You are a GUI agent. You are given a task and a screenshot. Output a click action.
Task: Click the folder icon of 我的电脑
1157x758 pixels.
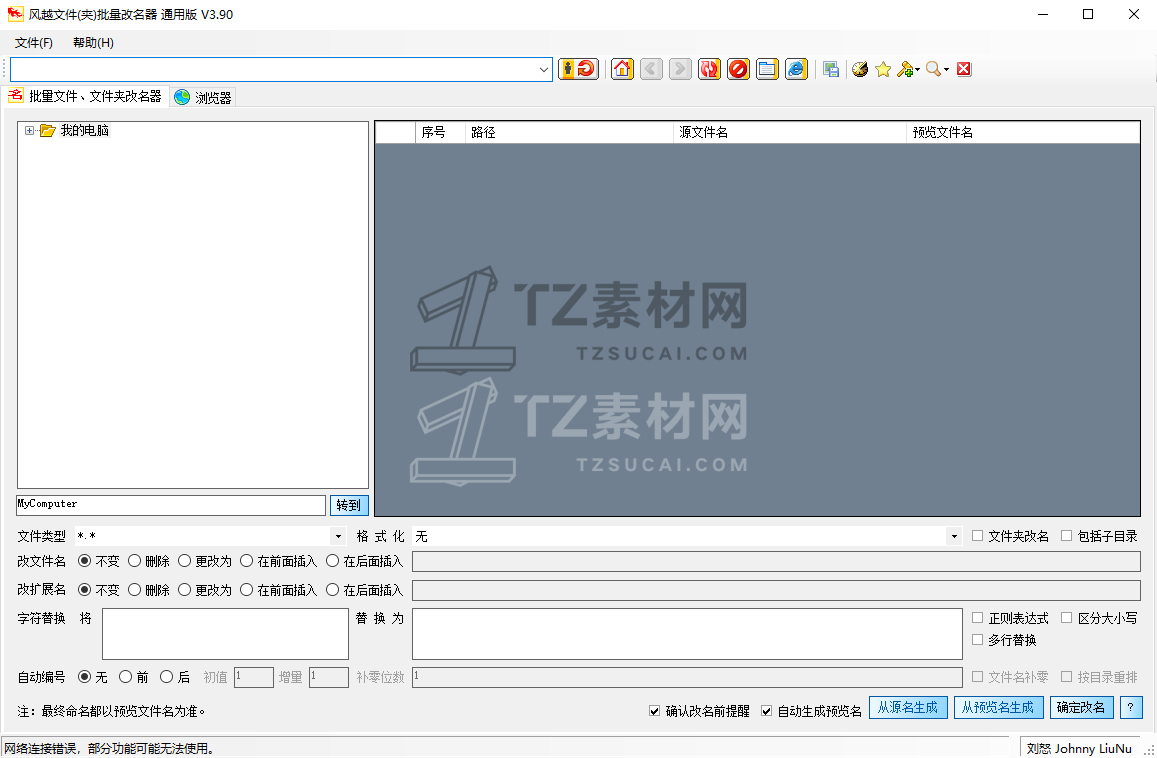click(x=48, y=131)
